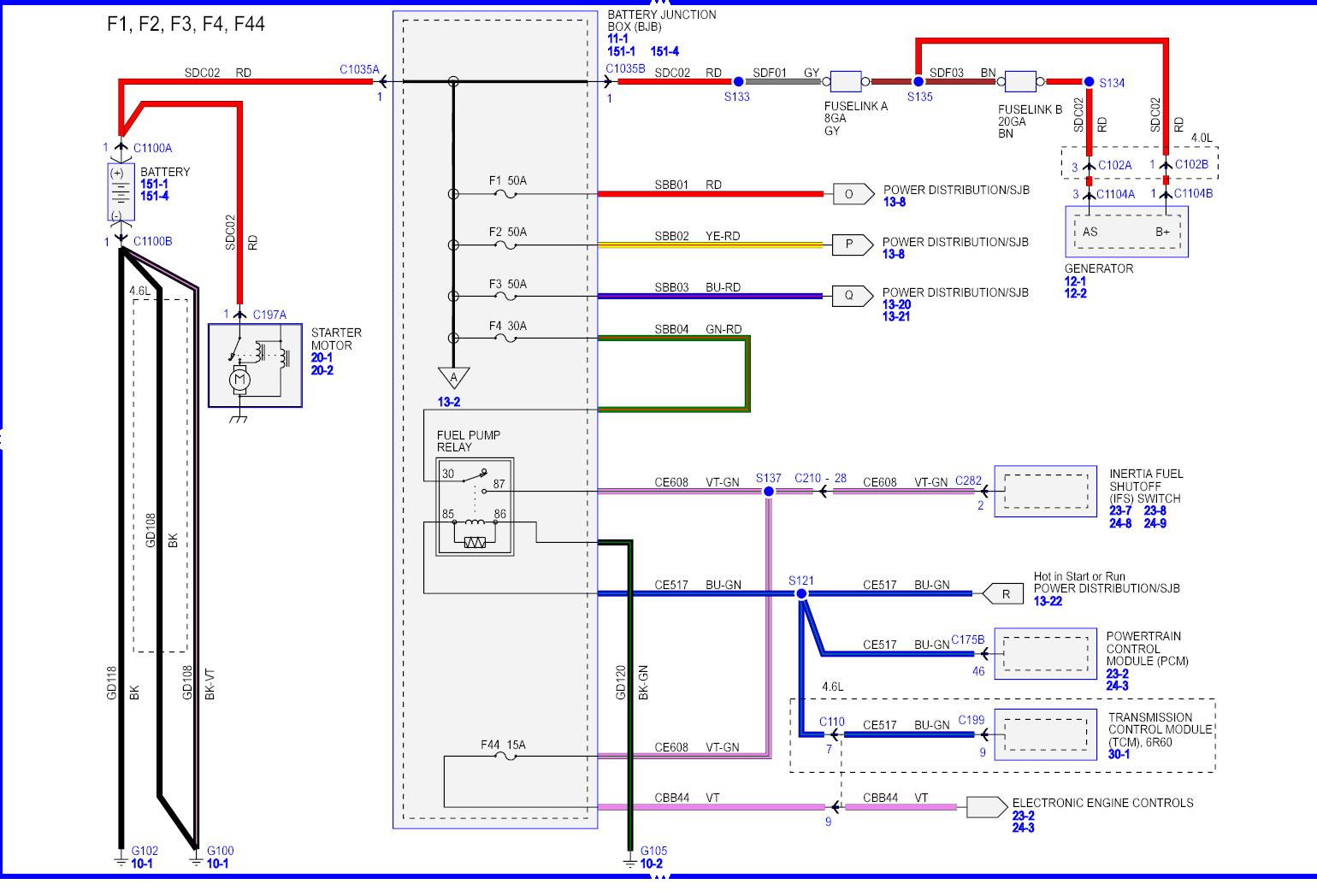
Task: Follow the 23-7 link under IFS Switch
Action: pyautogui.click(x=1120, y=511)
